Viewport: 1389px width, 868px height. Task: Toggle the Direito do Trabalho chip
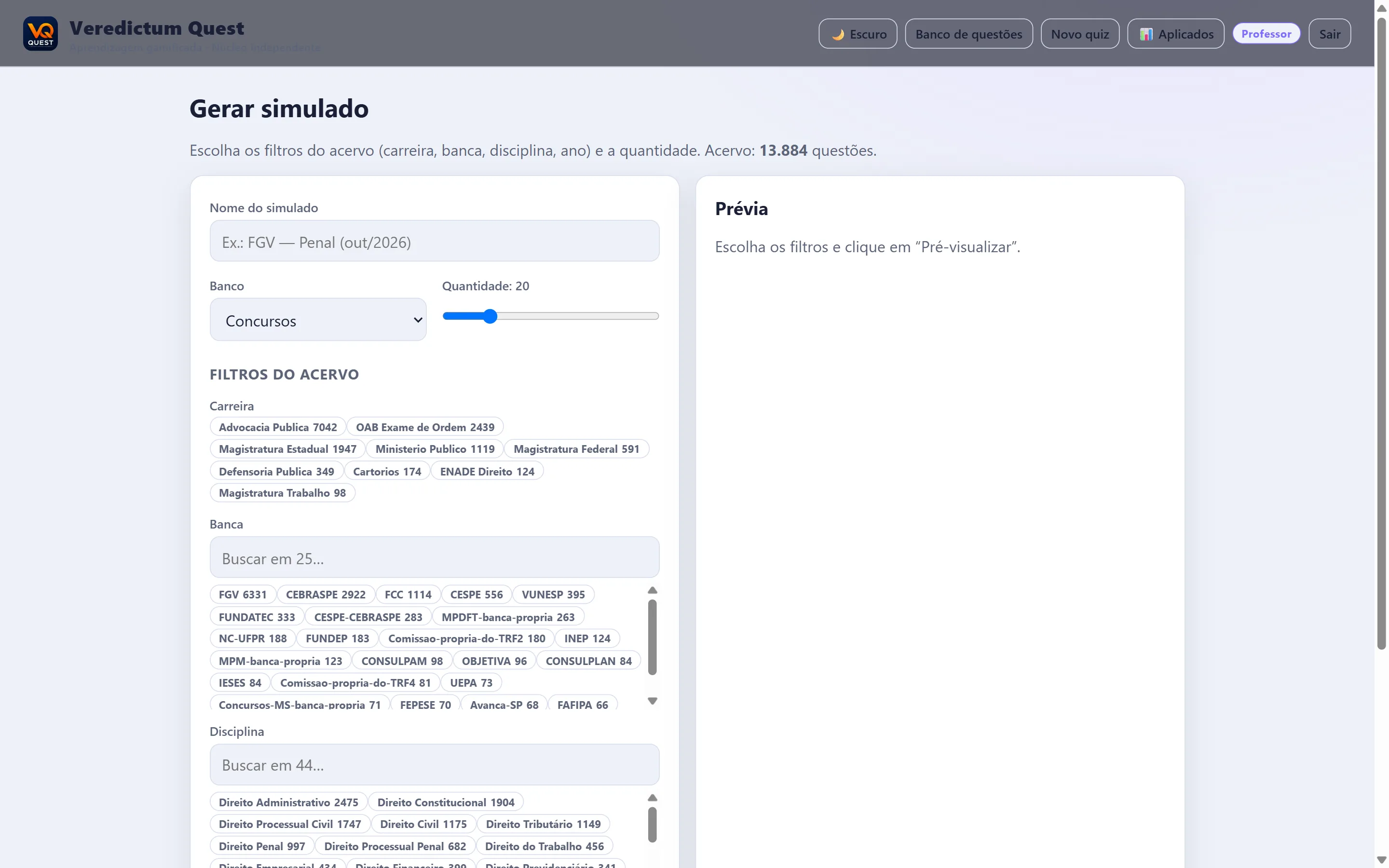point(544,847)
